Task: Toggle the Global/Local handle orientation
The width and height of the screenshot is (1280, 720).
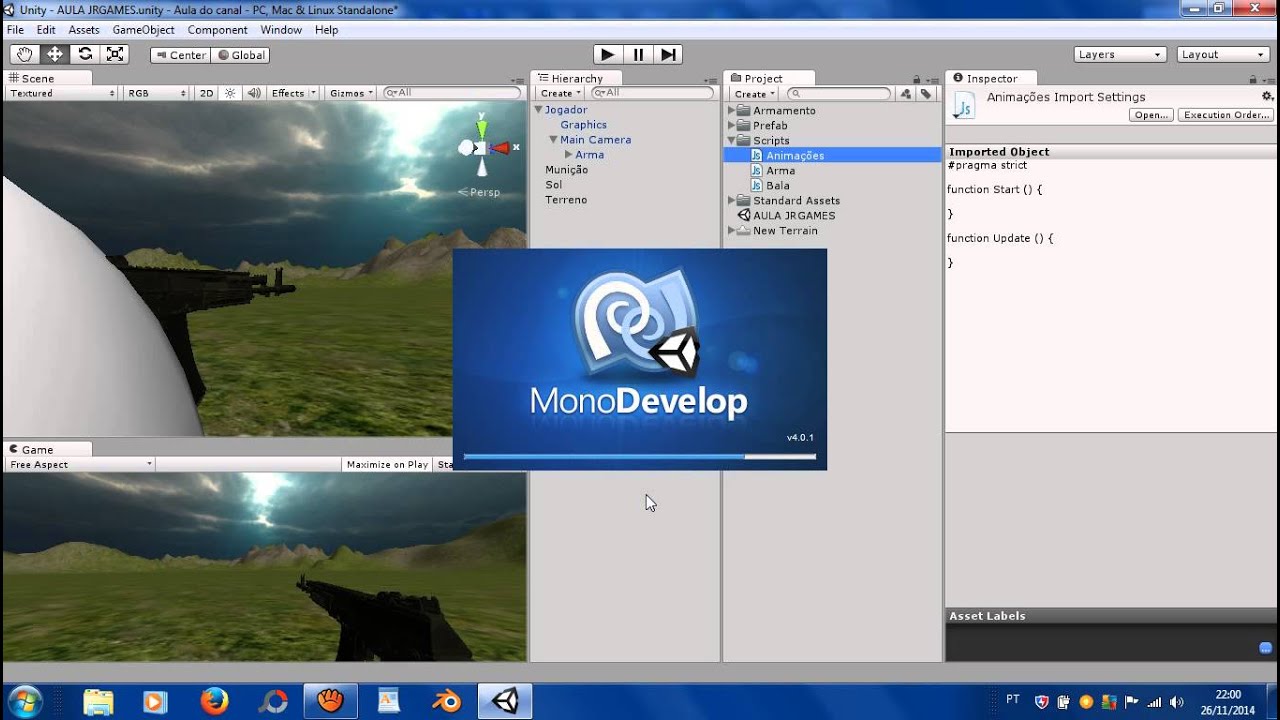Action: click(x=241, y=55)
